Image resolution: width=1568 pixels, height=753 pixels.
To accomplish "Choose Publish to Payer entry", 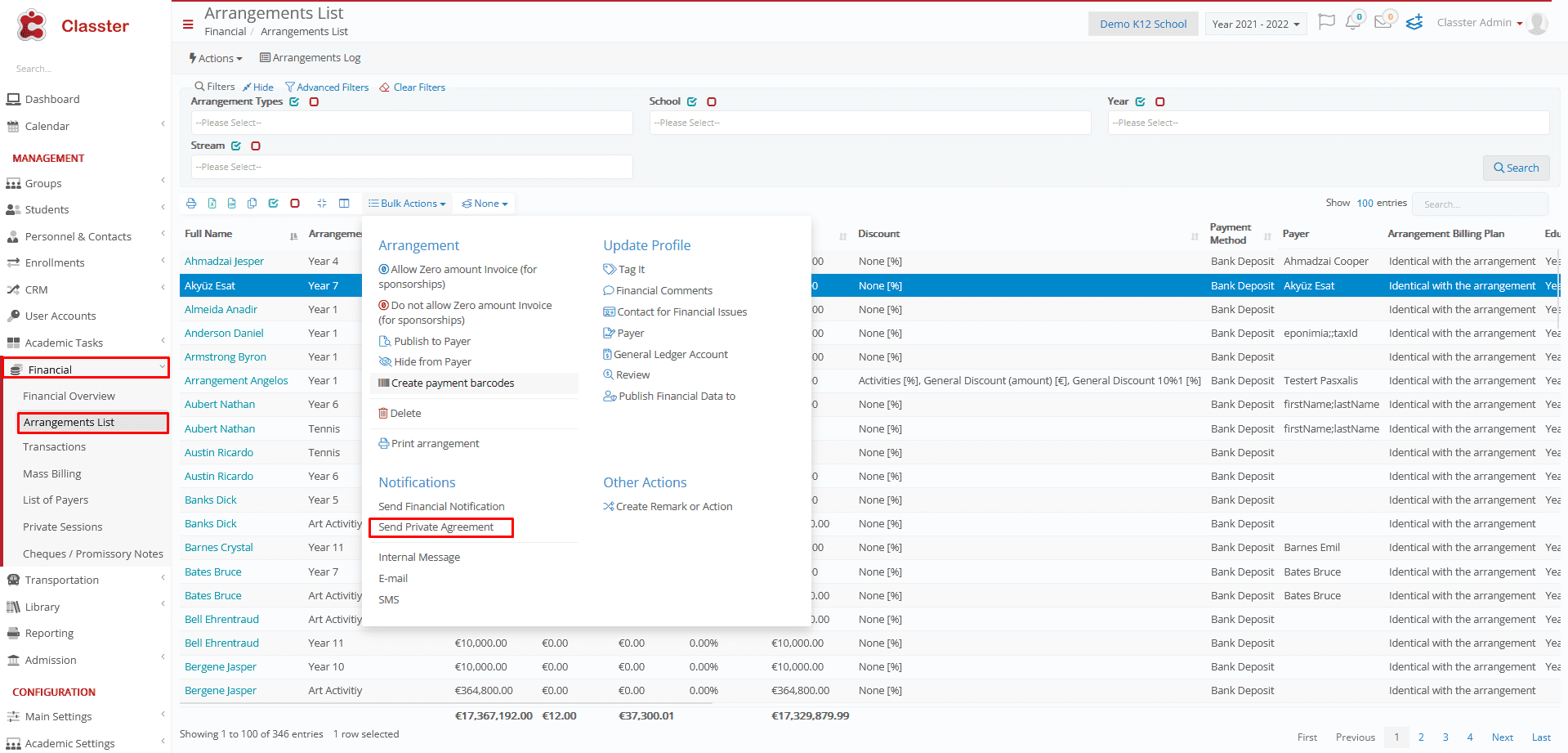I will (x=425, y=341).
